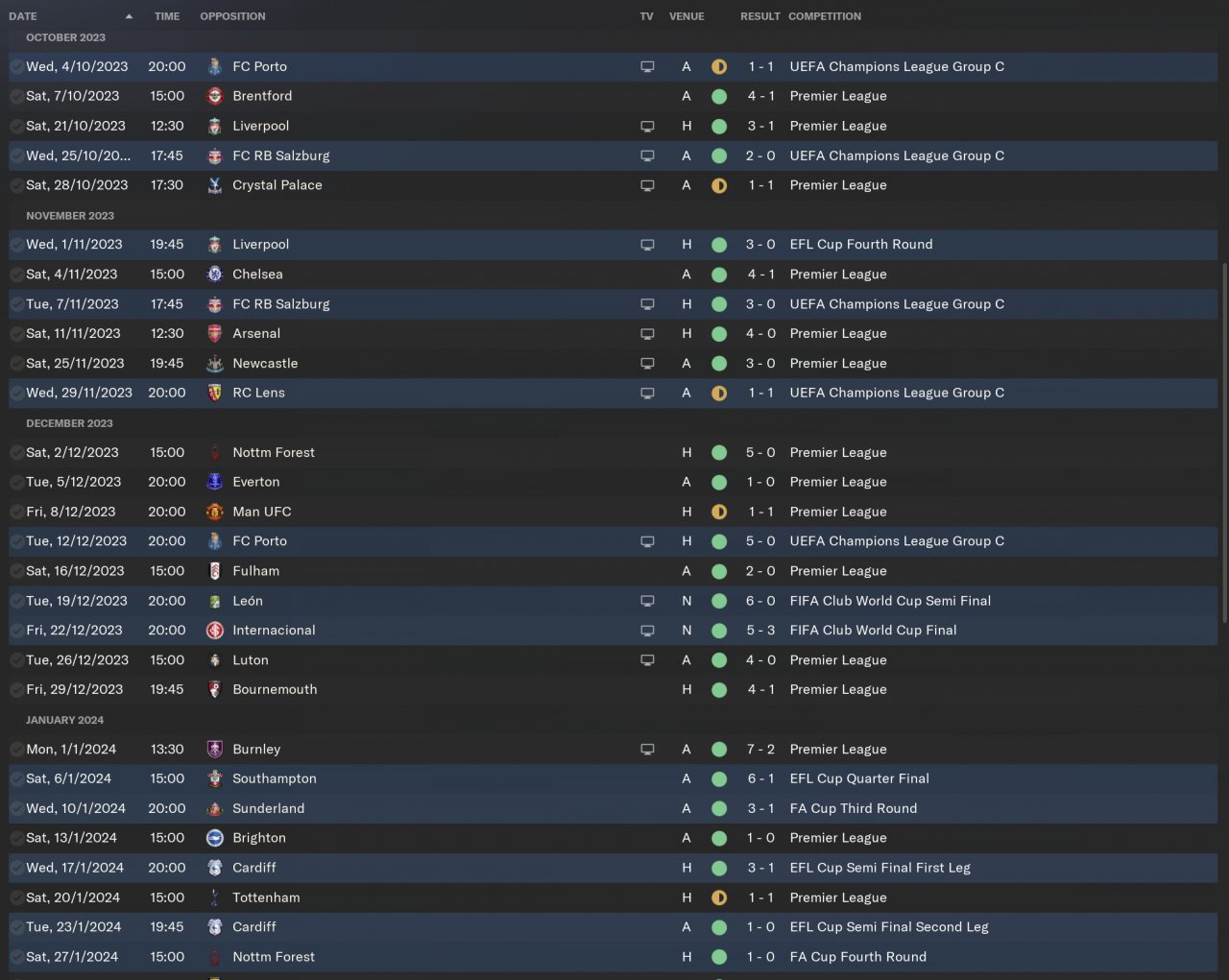This screenshot has height=980, width=1229.
Task: Sort by the Competition column header
Action: [x=825, y=16]
